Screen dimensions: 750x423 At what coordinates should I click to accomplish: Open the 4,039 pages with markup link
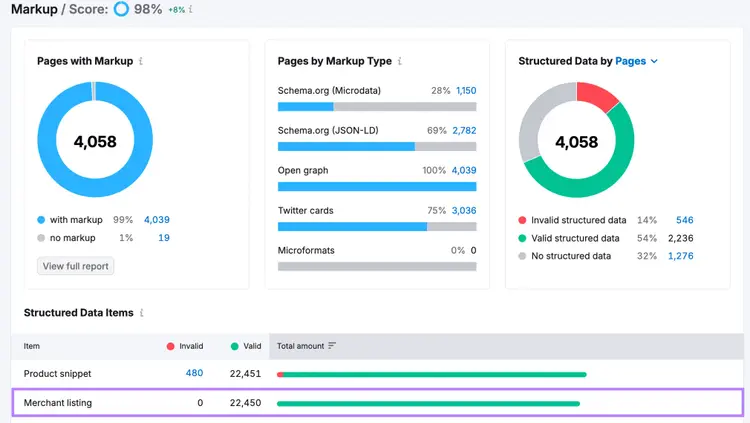157,220
